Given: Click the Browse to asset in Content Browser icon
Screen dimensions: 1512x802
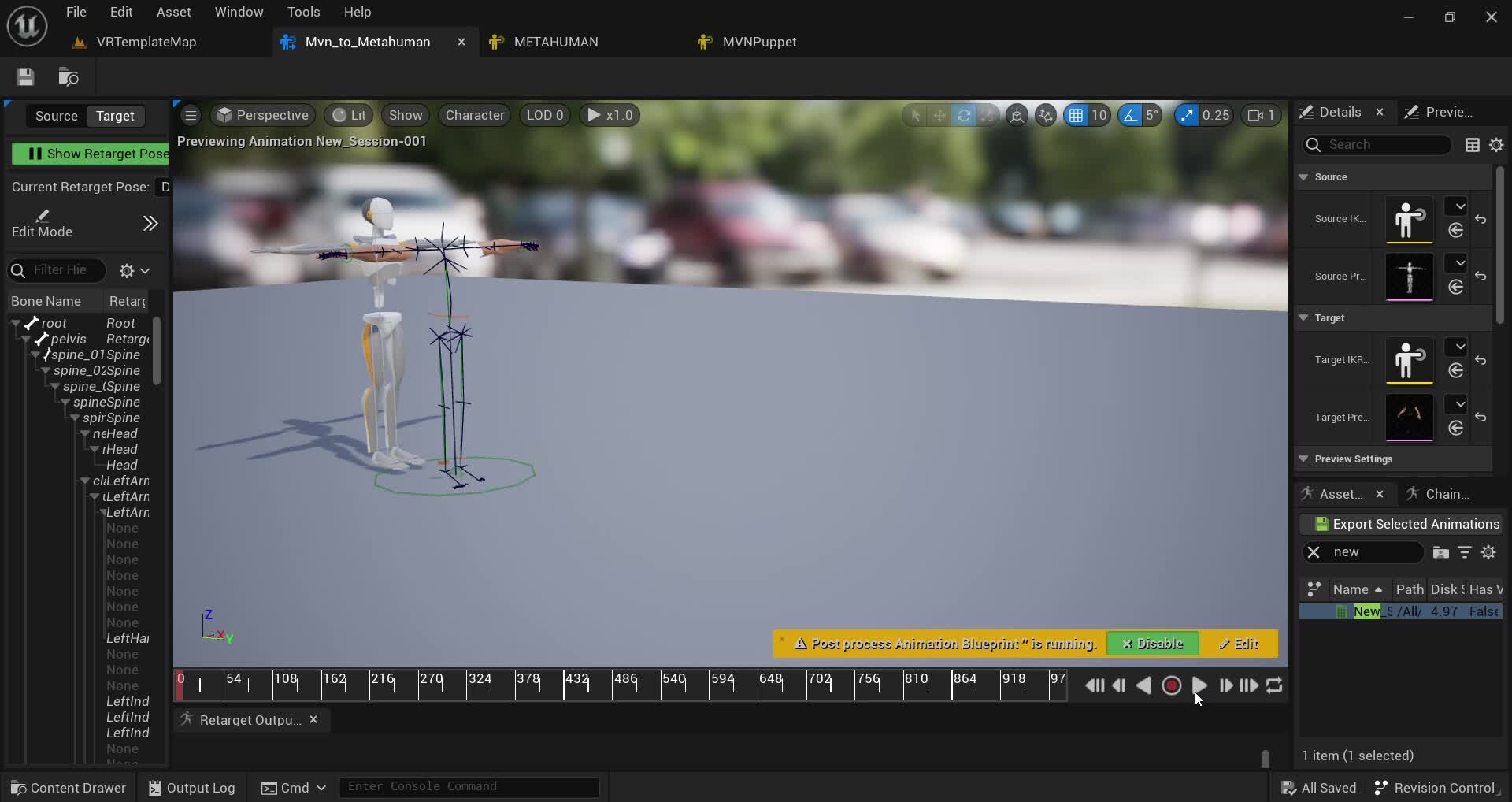Looking at the screenshot, I should 68,76.
